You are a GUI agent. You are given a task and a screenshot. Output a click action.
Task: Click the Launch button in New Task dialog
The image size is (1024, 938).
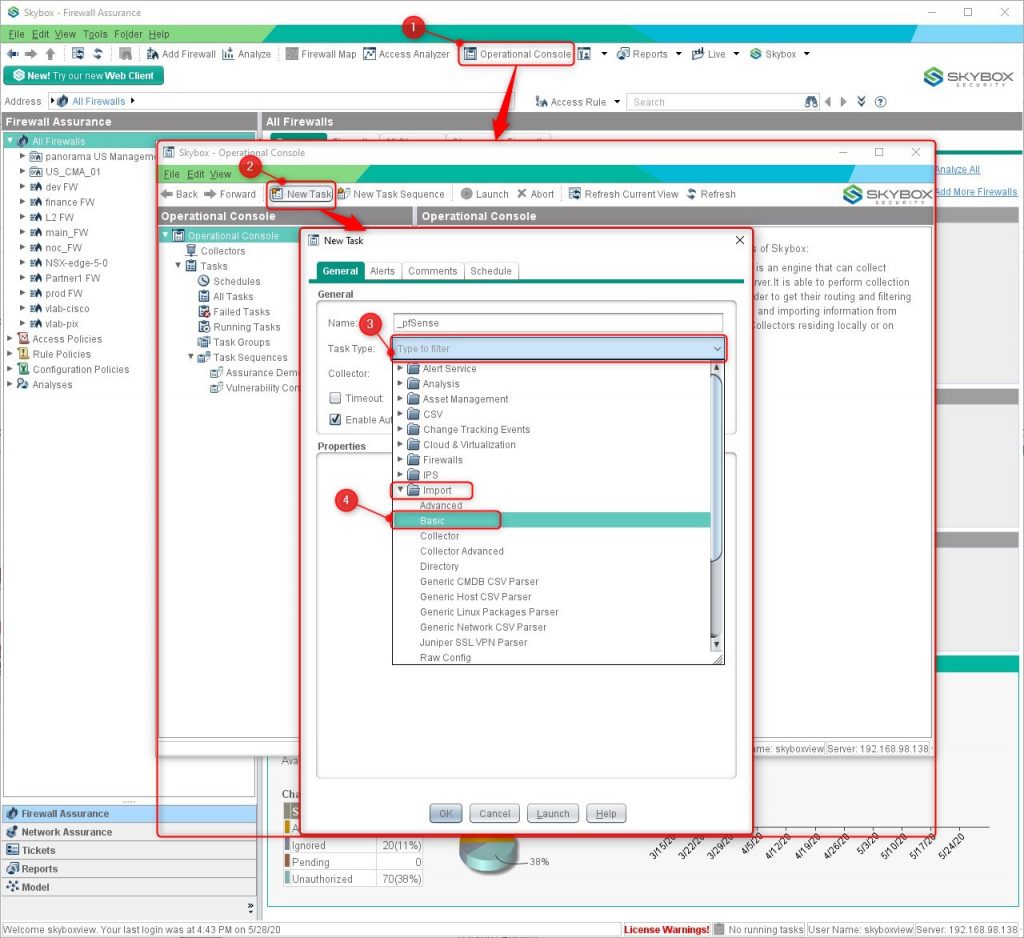552,813
